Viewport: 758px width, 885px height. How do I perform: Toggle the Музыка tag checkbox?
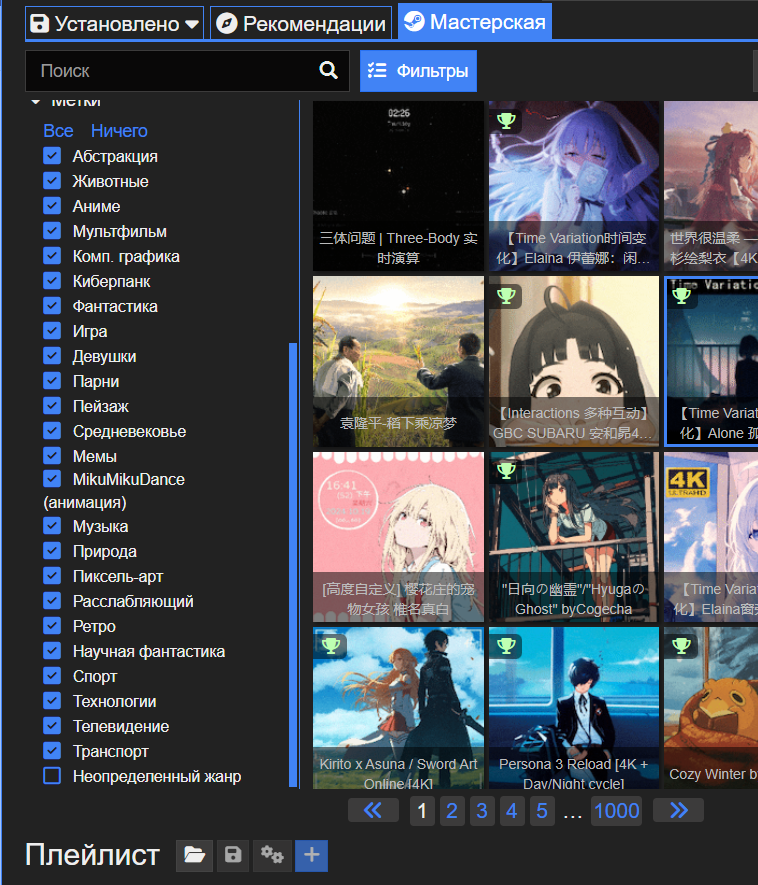pos(52,525)
